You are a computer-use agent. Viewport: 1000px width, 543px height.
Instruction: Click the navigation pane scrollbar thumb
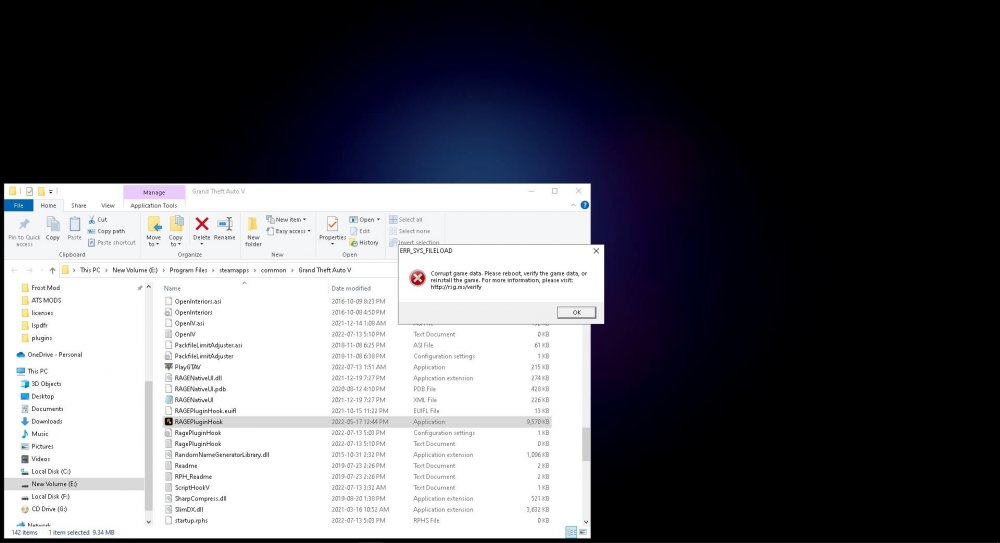tap(149, 444)
